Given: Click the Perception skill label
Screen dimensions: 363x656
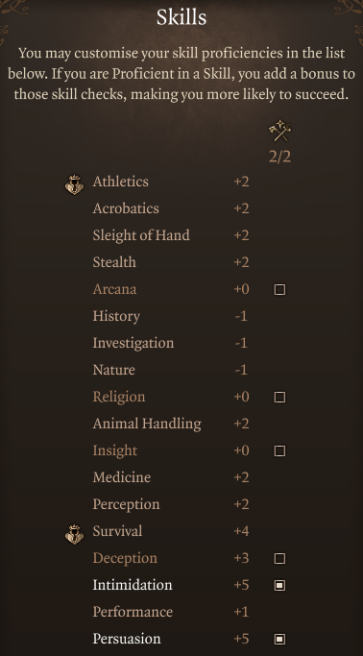Looking at the screenshot, I should point(126,505).
